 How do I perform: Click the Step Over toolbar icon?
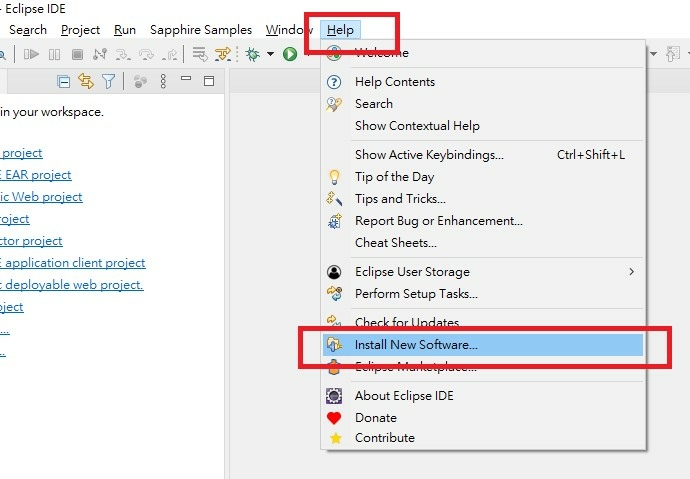pos(146,55)
